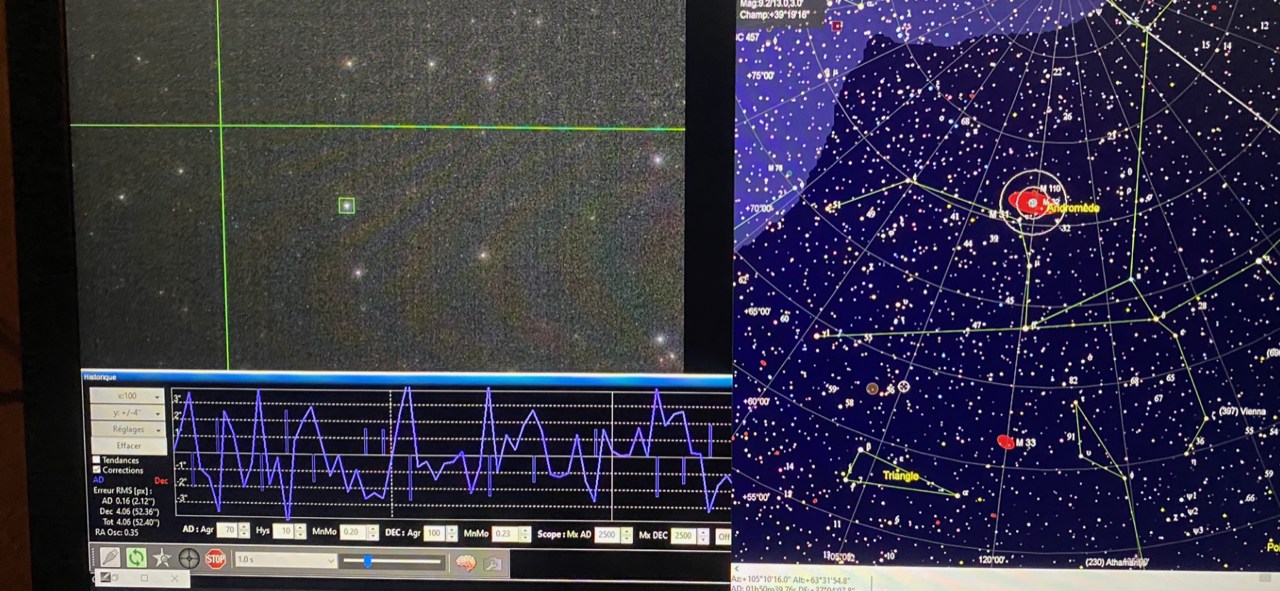
Task: Click the M 76 label on sky chart
Action: pos(775,168)
